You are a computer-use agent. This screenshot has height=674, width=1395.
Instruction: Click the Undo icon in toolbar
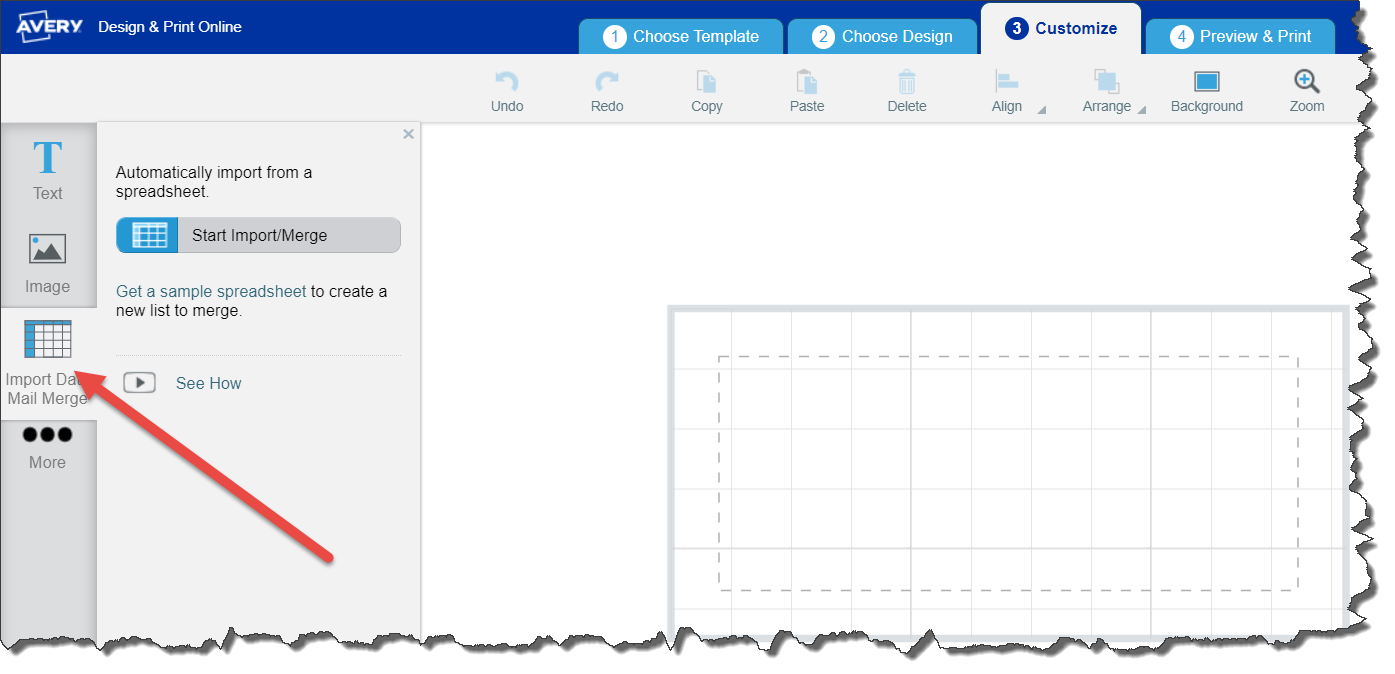point(507,82)
